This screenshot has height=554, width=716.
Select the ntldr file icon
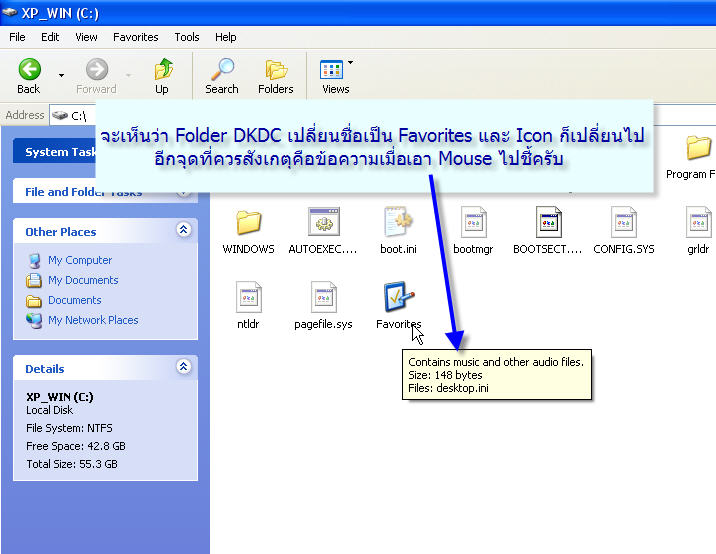coord(248,297)
